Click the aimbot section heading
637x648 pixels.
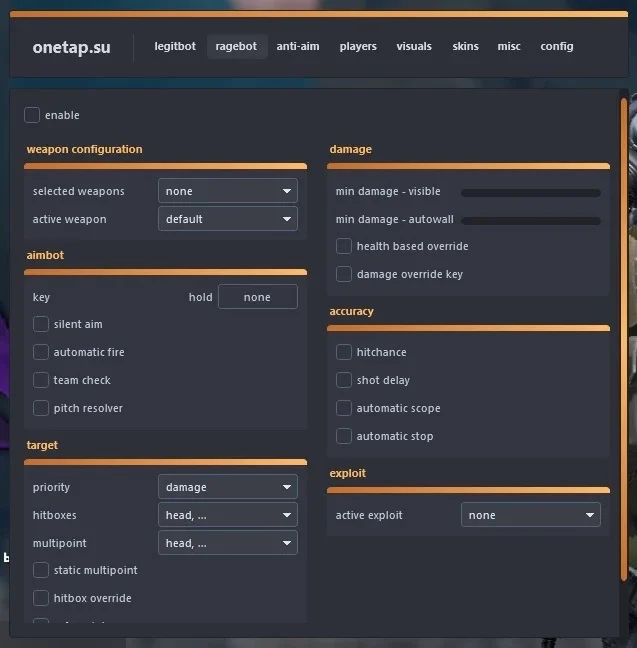[x=45, y=255]
